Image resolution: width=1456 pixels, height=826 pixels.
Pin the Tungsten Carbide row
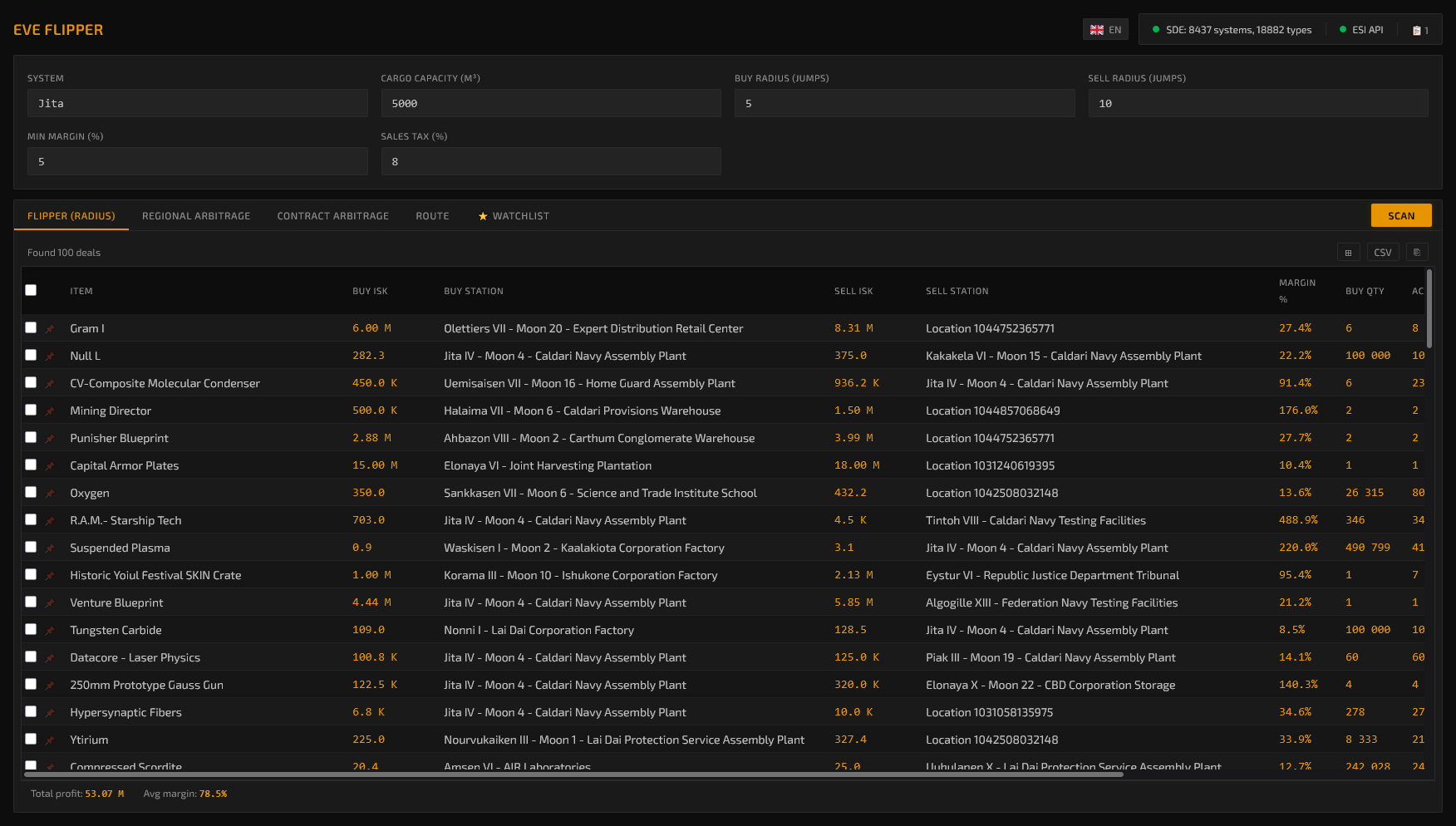click(x=50, y=631)
